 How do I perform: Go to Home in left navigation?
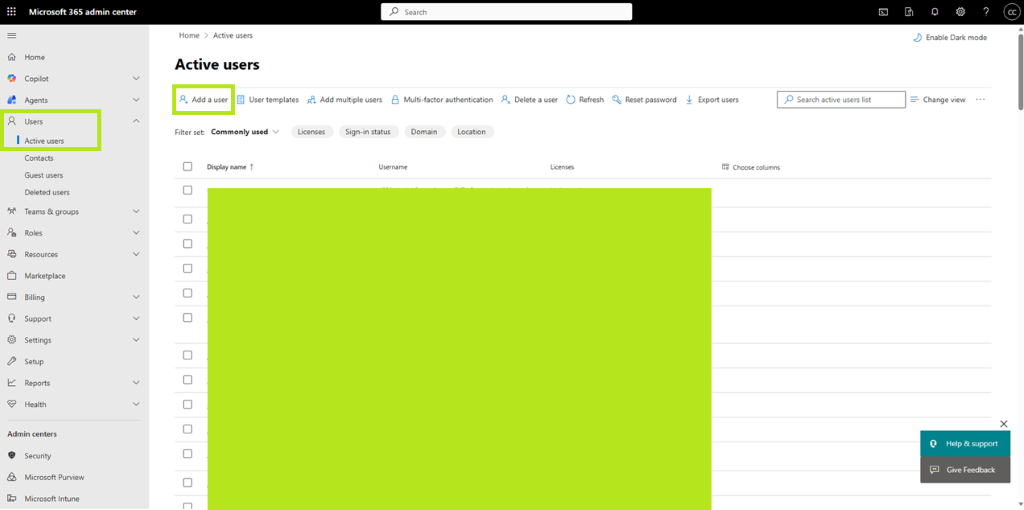pyautogui.click(x=35, y=57)
